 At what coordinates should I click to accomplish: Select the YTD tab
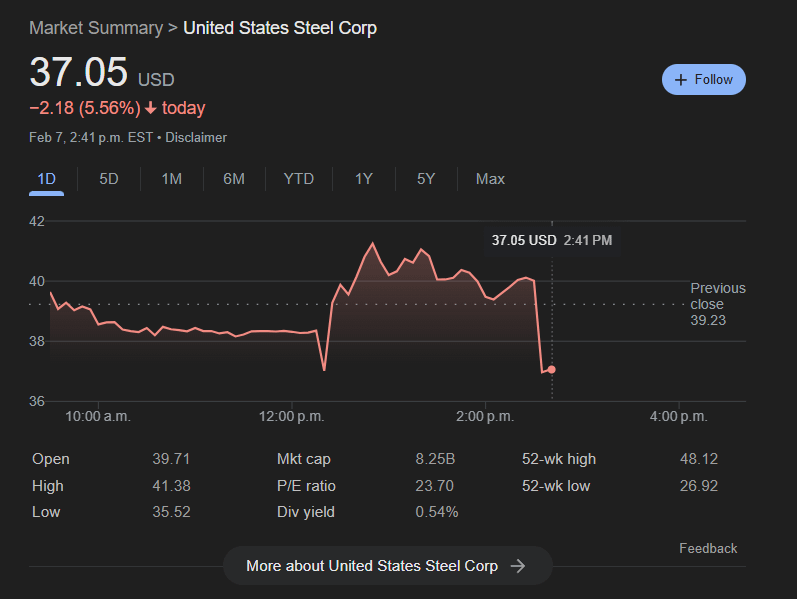(x=299, y=179)
